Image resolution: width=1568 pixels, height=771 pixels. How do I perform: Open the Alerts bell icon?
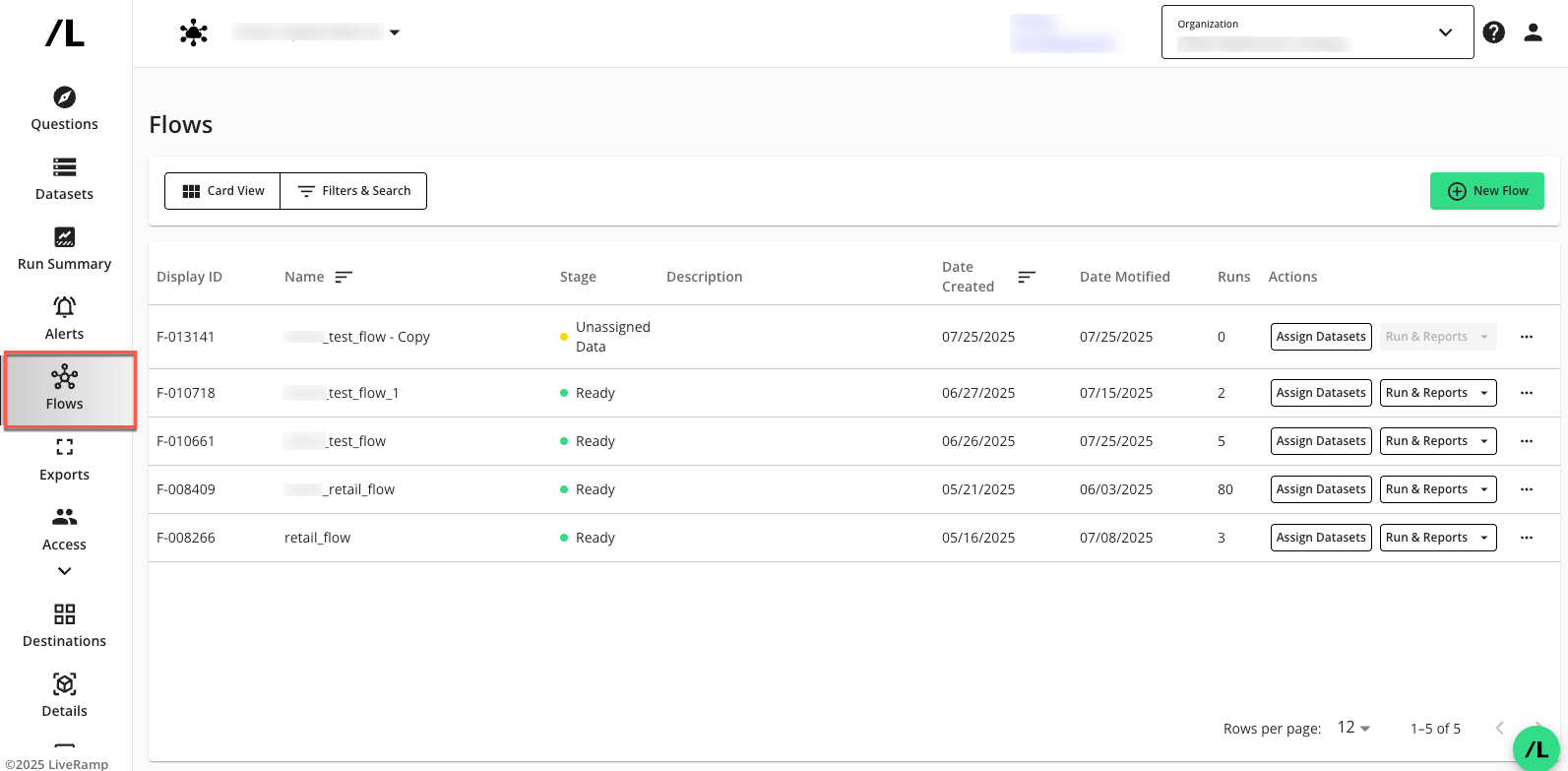64,307
